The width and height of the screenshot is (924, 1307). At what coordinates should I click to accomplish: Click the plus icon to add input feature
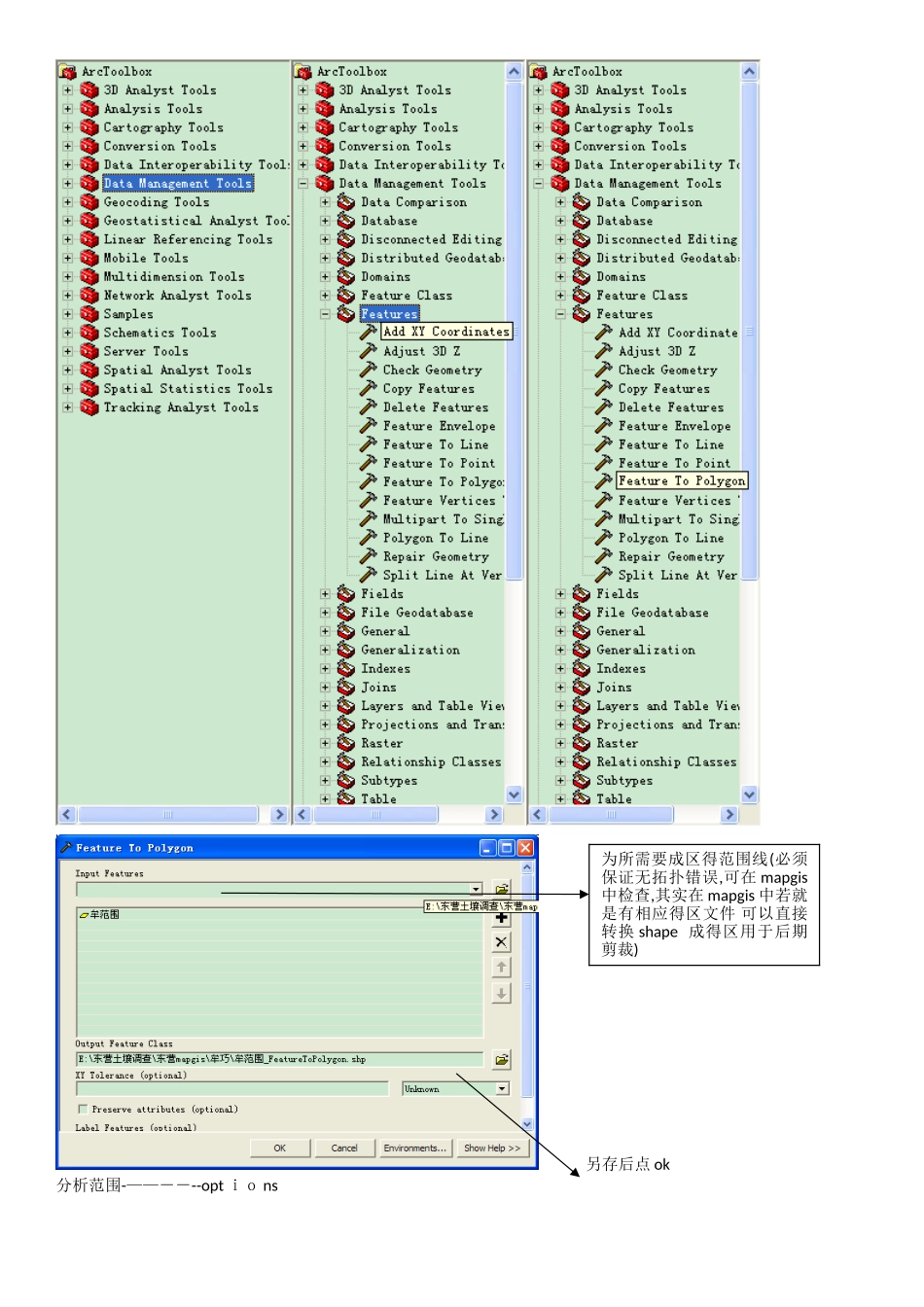tap(501, 918)
